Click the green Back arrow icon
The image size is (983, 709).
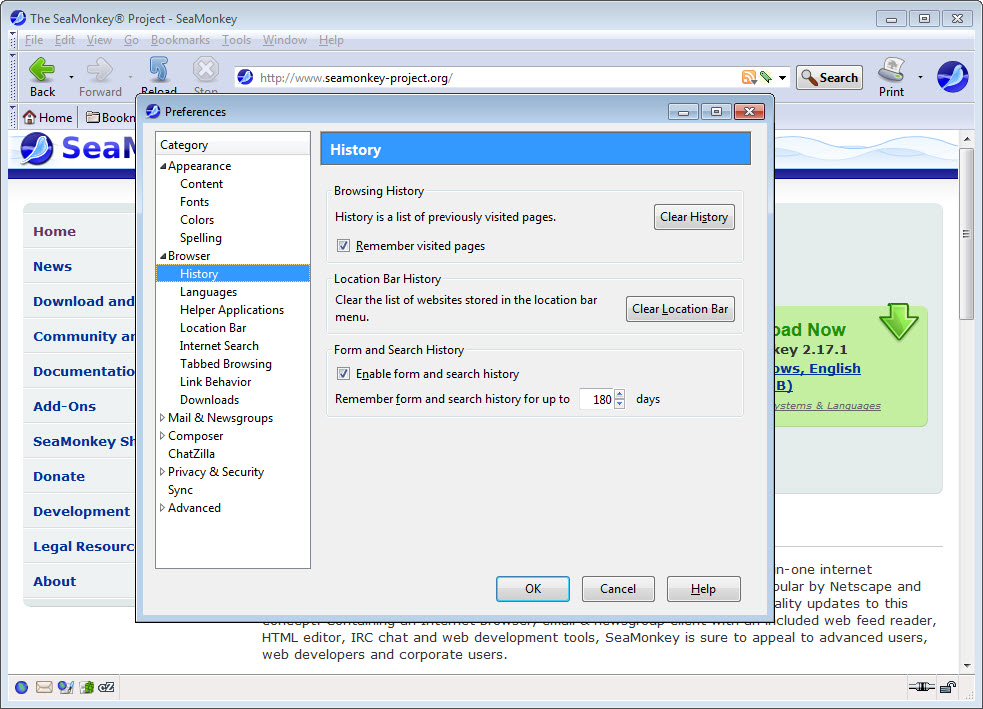coord(42,70)
